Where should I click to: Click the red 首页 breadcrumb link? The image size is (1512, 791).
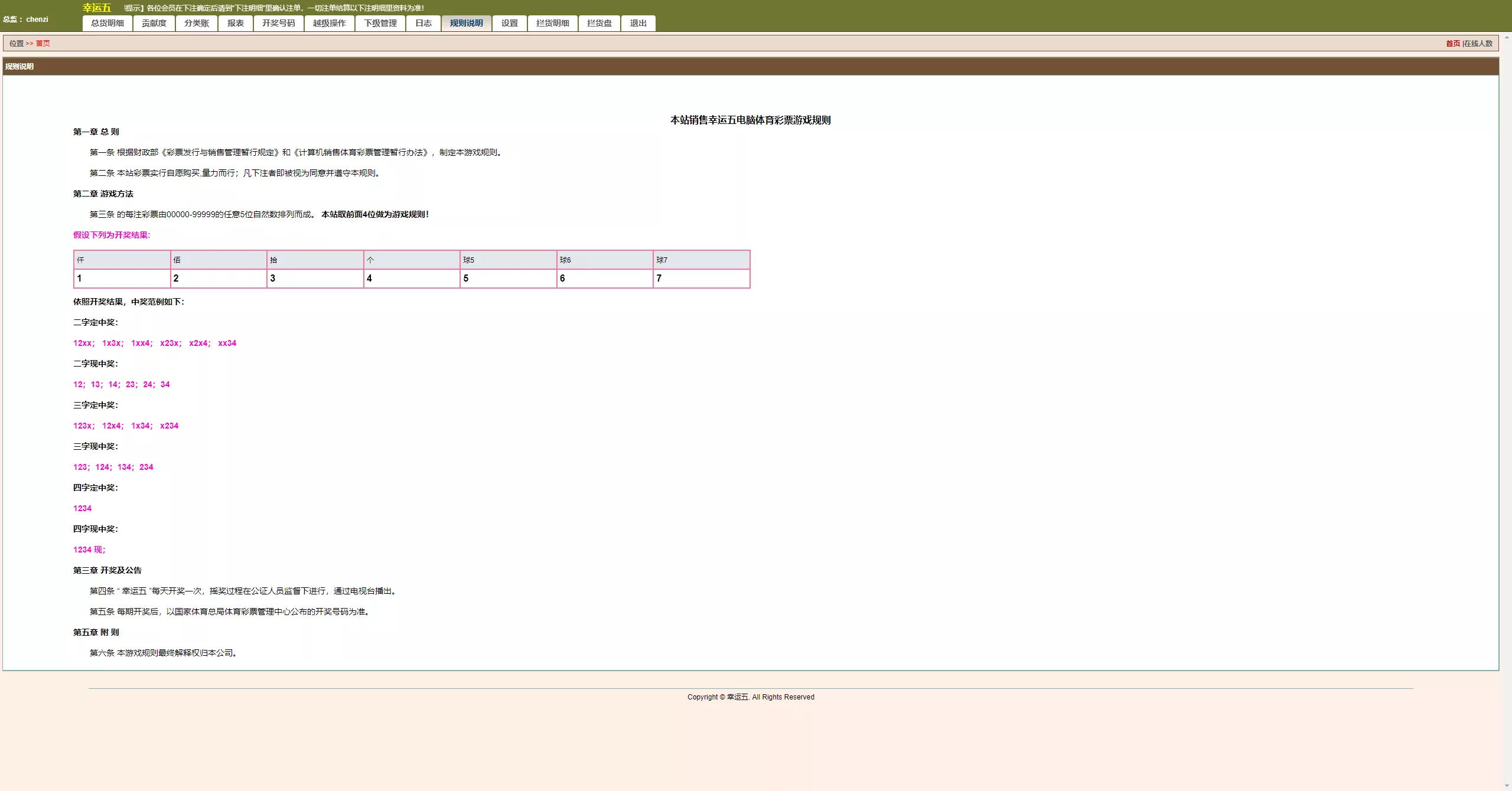click(x=43, y=43)
